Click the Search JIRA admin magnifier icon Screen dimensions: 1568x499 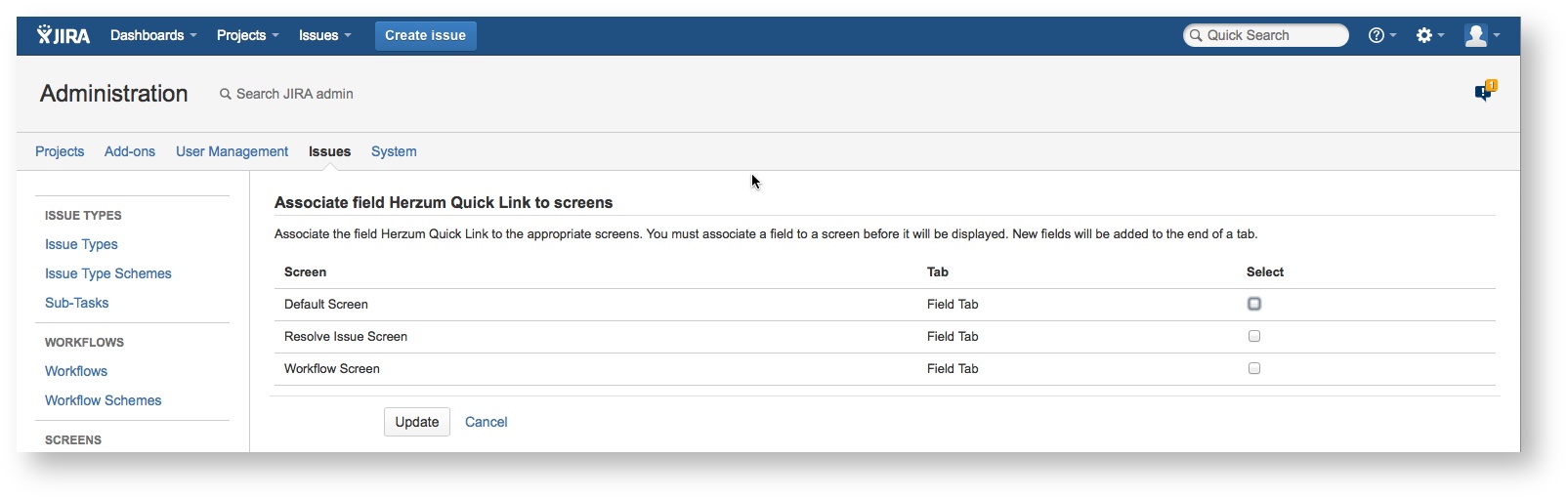click(x=226, y=94)
